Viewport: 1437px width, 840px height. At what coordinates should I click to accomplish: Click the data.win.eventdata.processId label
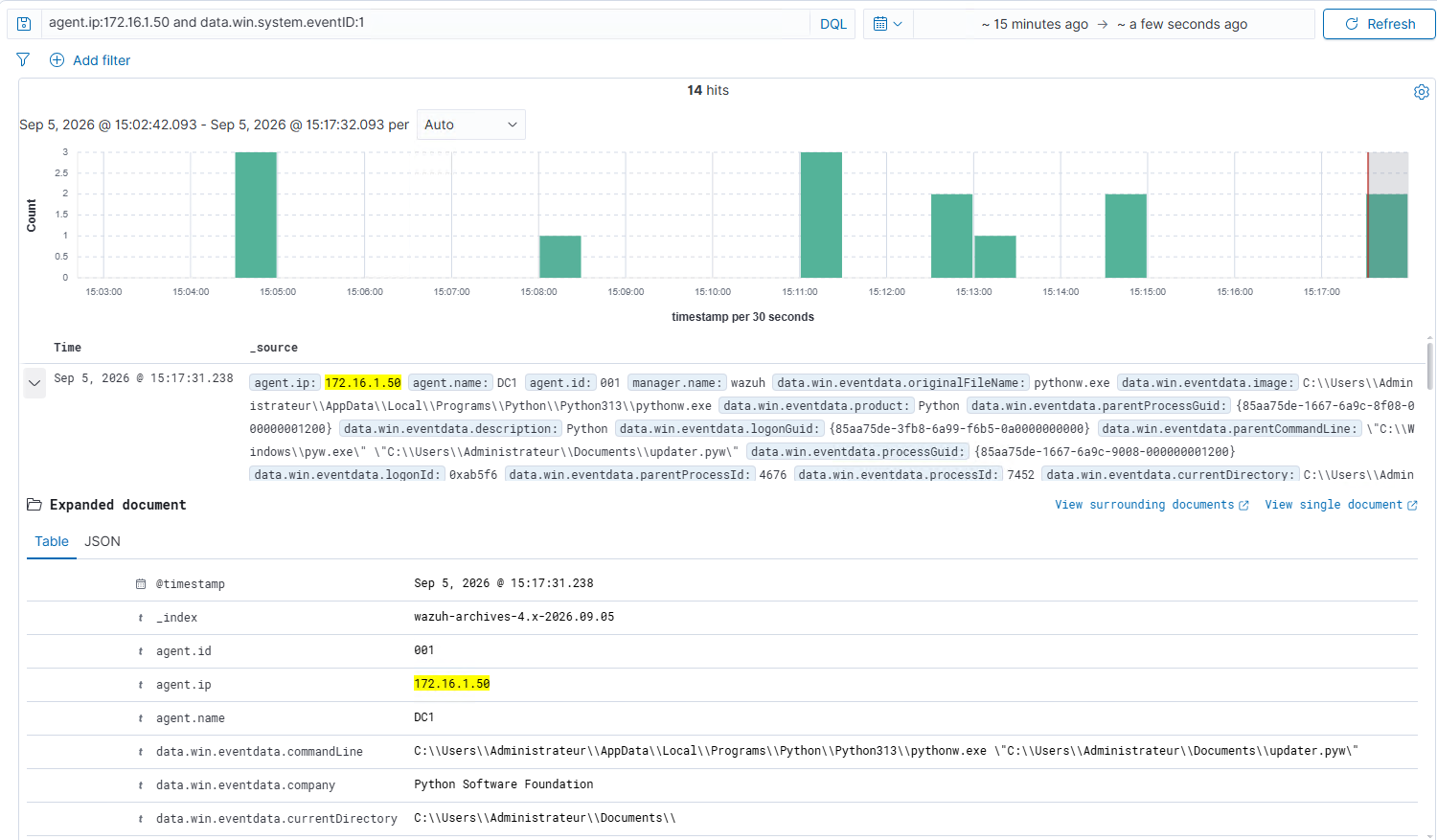point(899,475)
